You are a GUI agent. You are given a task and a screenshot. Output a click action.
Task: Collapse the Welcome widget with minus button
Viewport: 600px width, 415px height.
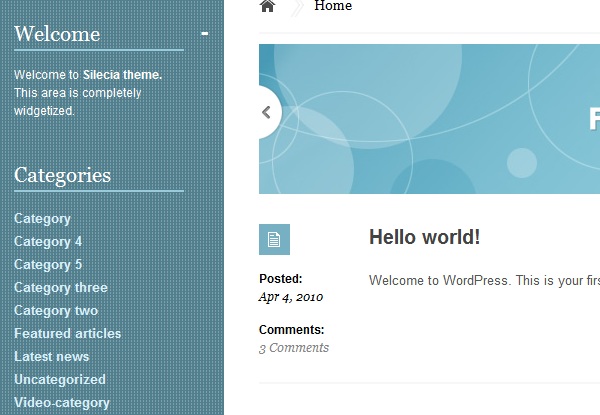coord(205,34)
